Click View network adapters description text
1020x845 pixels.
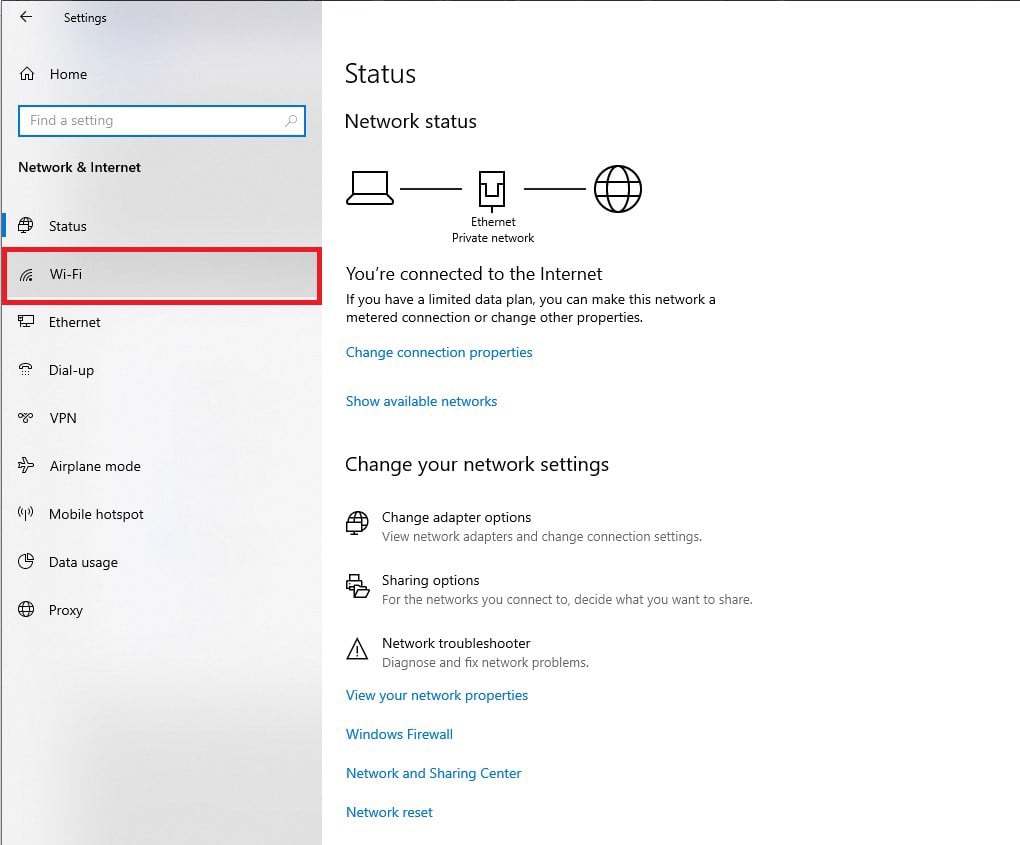541,537
